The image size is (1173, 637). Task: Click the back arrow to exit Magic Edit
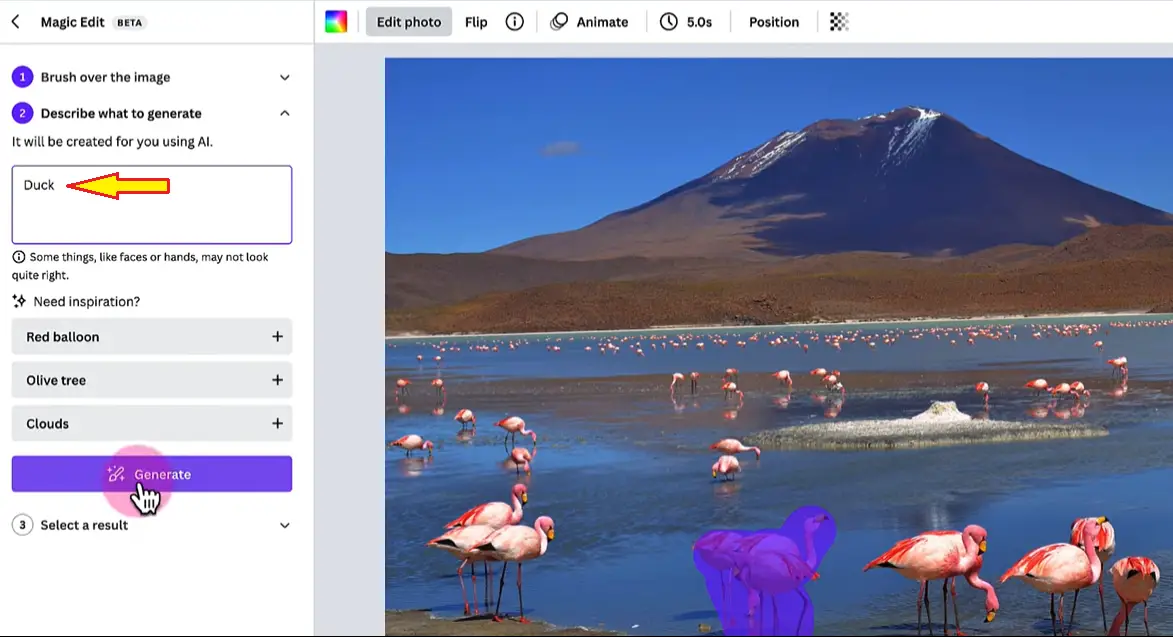pos(13,20)
